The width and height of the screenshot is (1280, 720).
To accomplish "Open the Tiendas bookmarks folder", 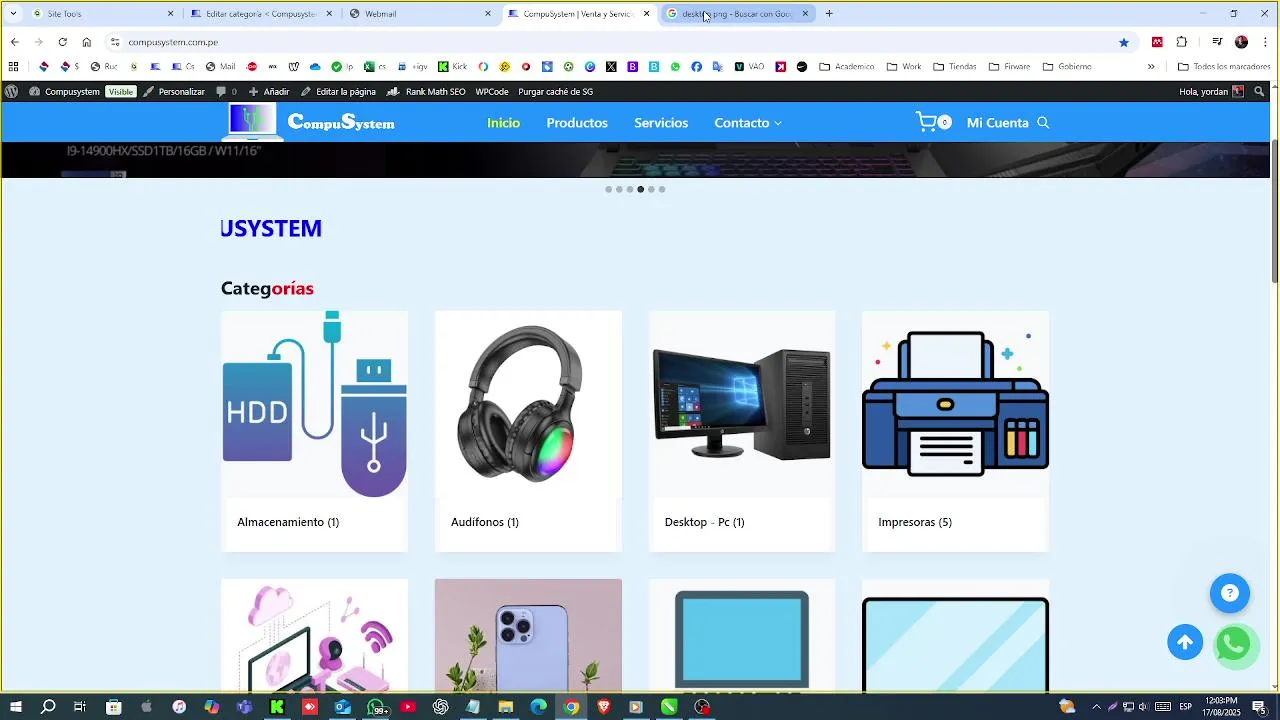I will coord(954,67).
